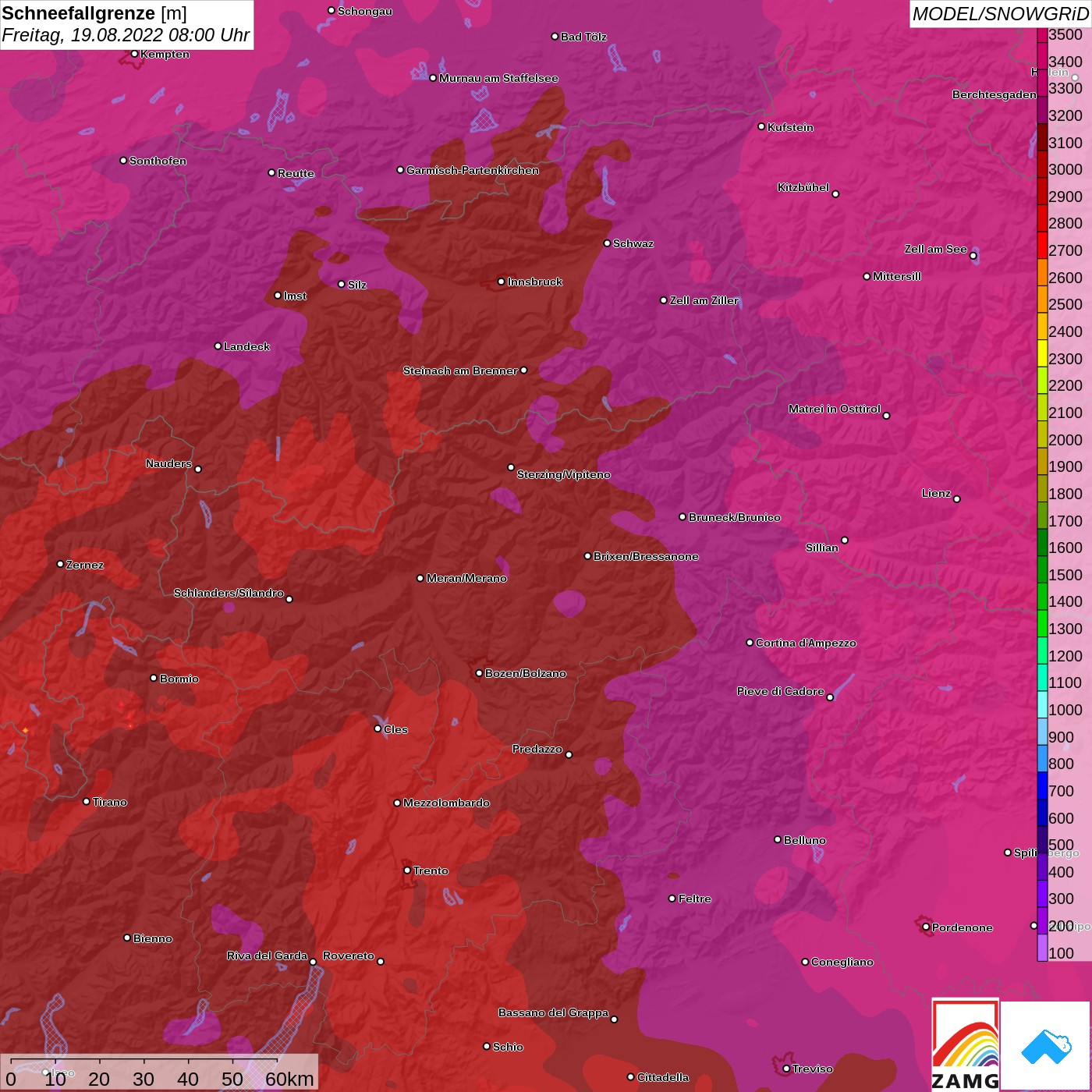Click the 'Berchtesgaden' label
The height and width of the screenshot is (1092, 1092).
(994, 94)
